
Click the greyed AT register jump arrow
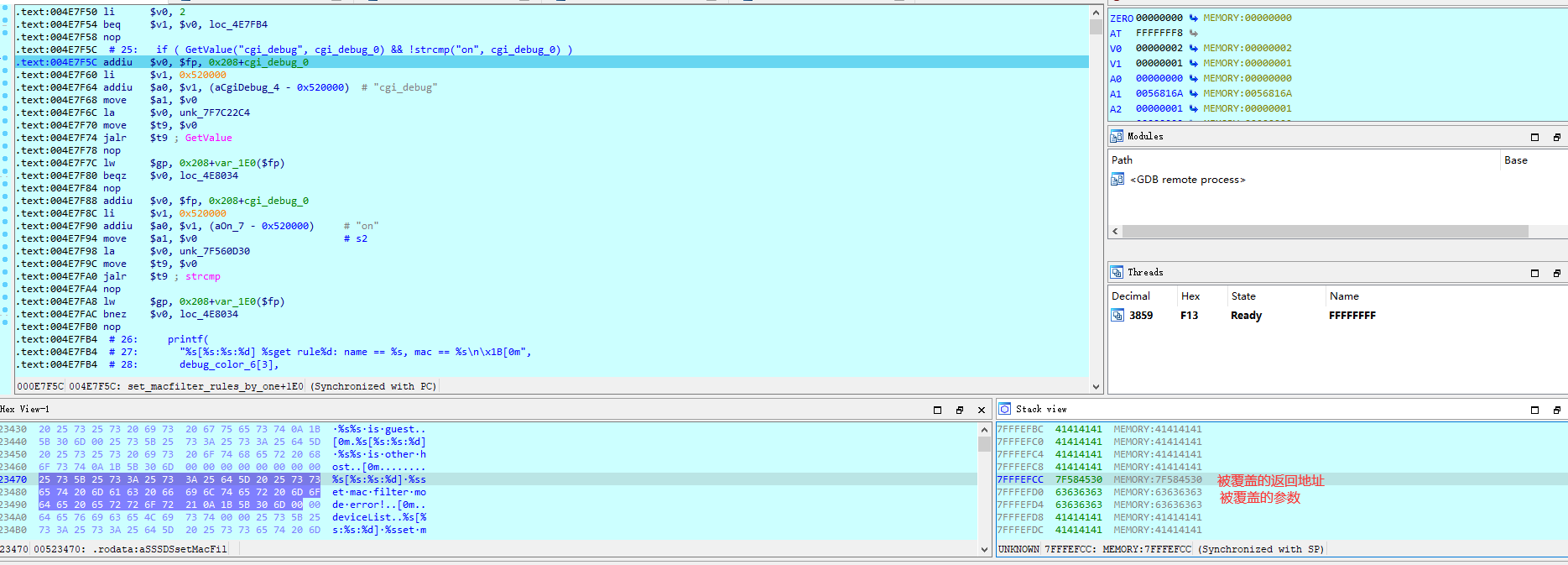pos(1193,33)
